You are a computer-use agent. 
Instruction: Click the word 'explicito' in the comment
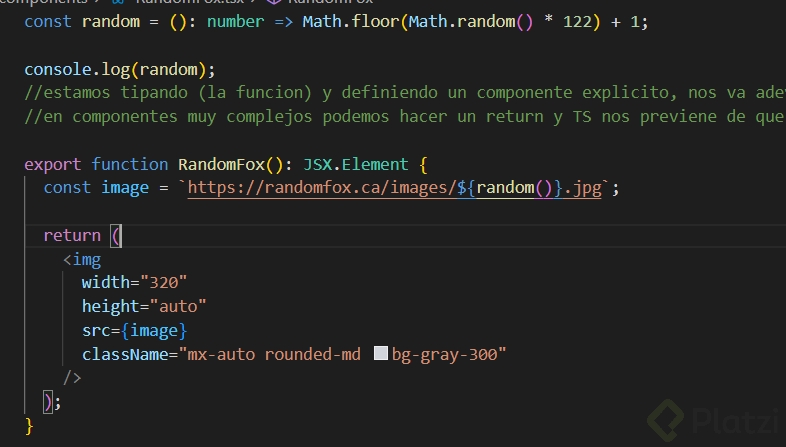click(625, 93)
